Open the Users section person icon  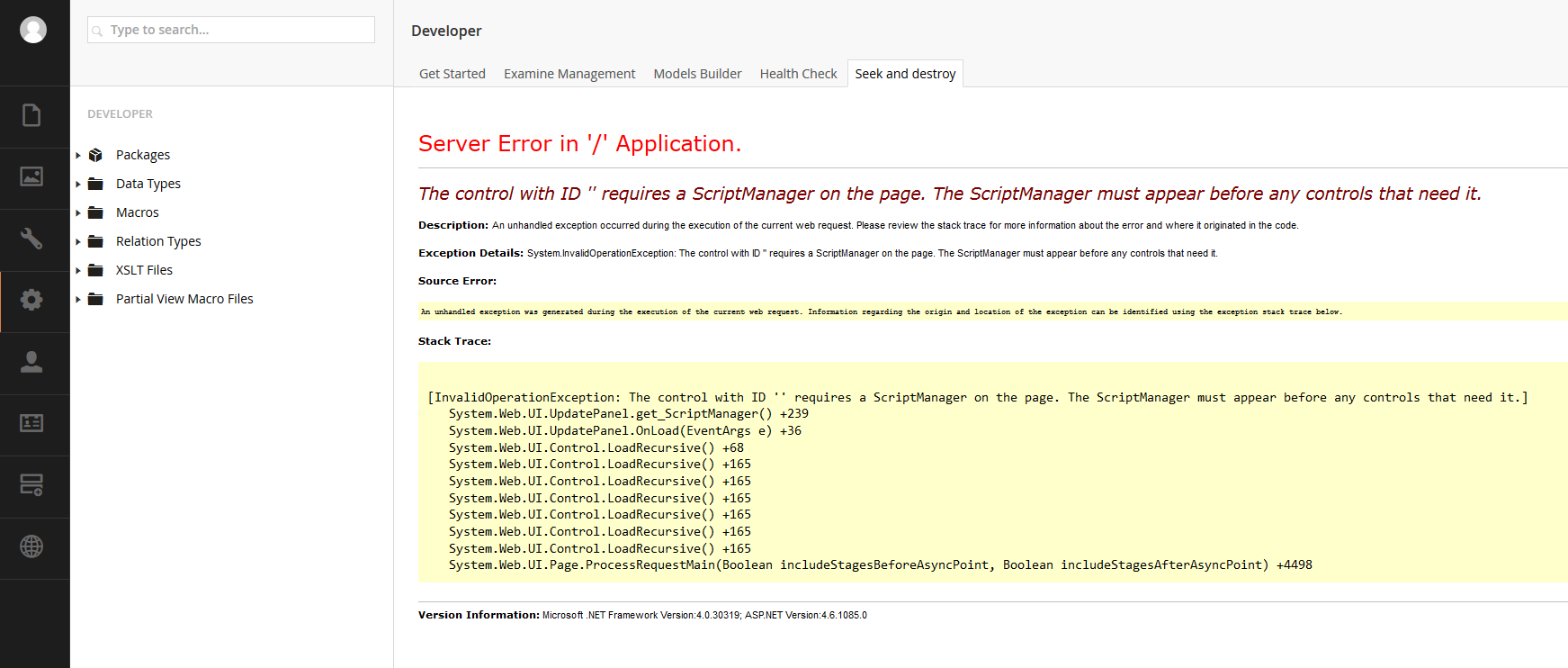pos(31,362)
